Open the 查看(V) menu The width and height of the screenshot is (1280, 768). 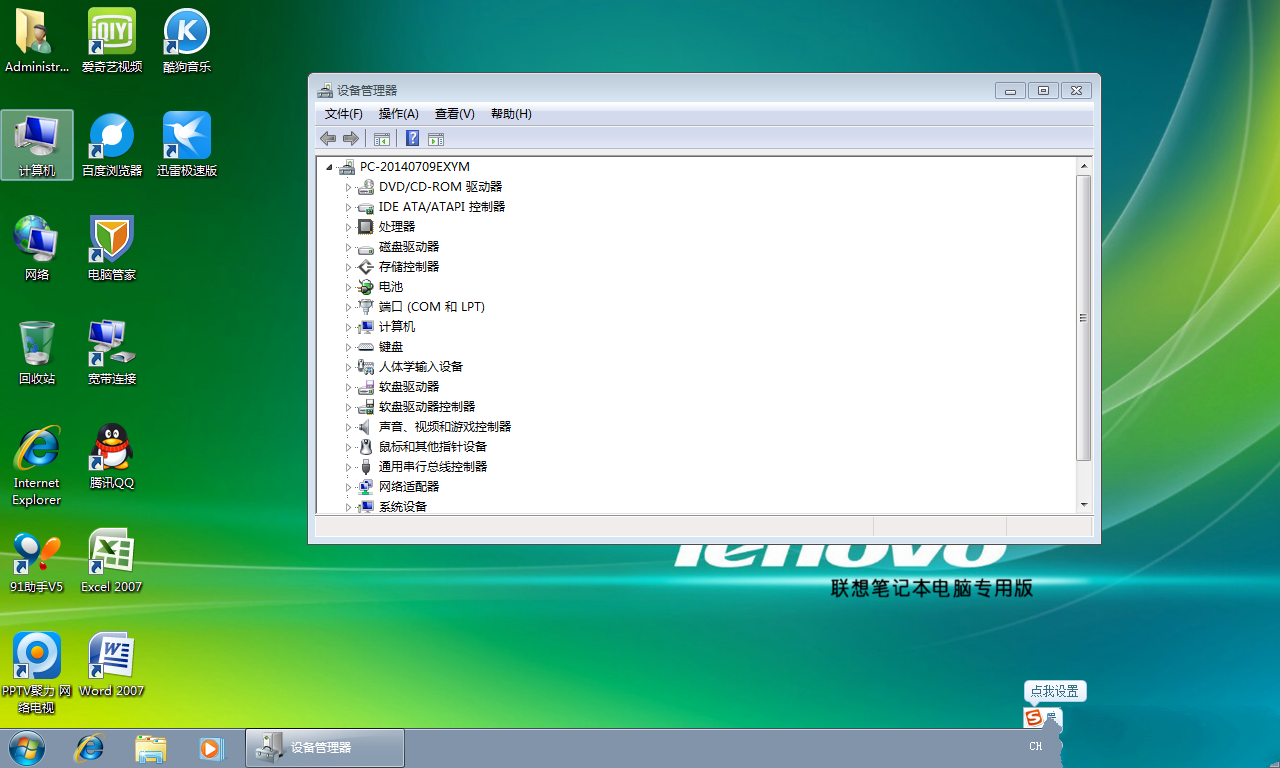point(454,114)
